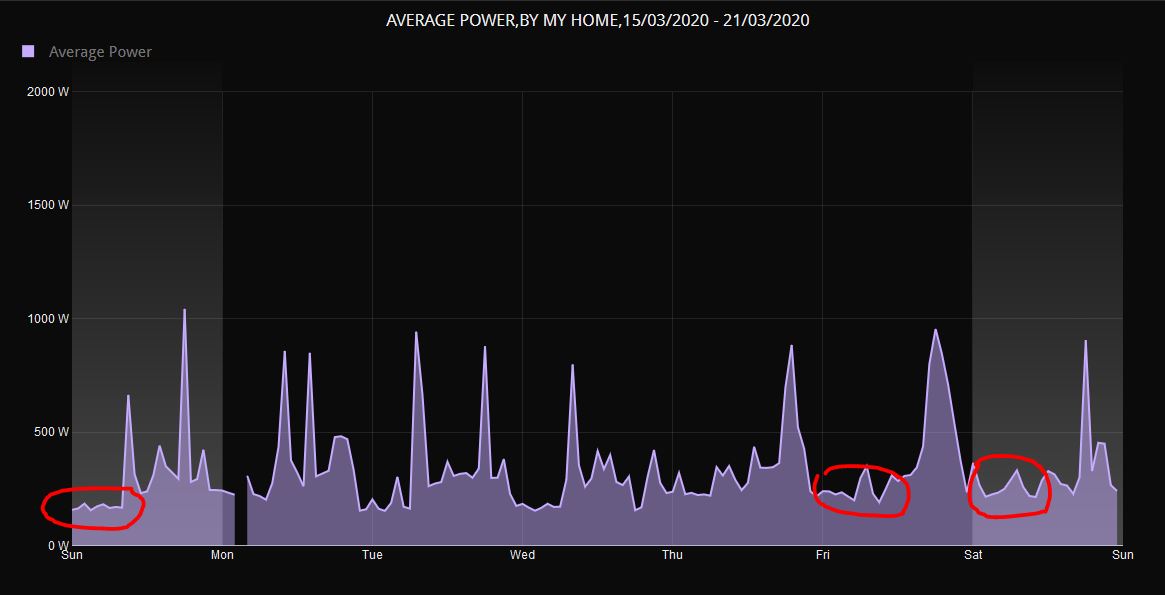Click the 1500 W y-axis label

[48, 205]
